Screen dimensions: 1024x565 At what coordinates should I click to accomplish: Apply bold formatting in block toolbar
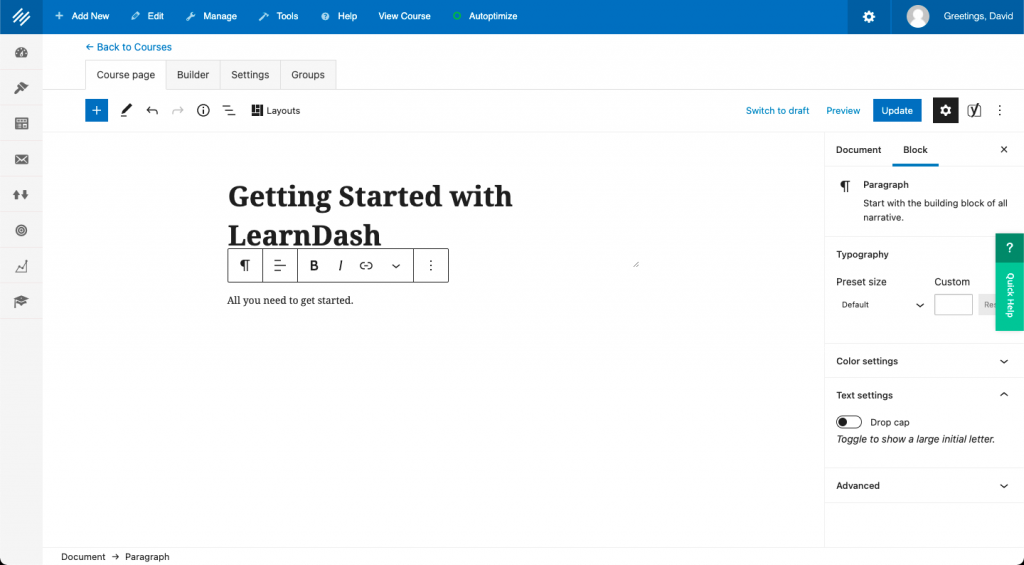pos(314,266)
